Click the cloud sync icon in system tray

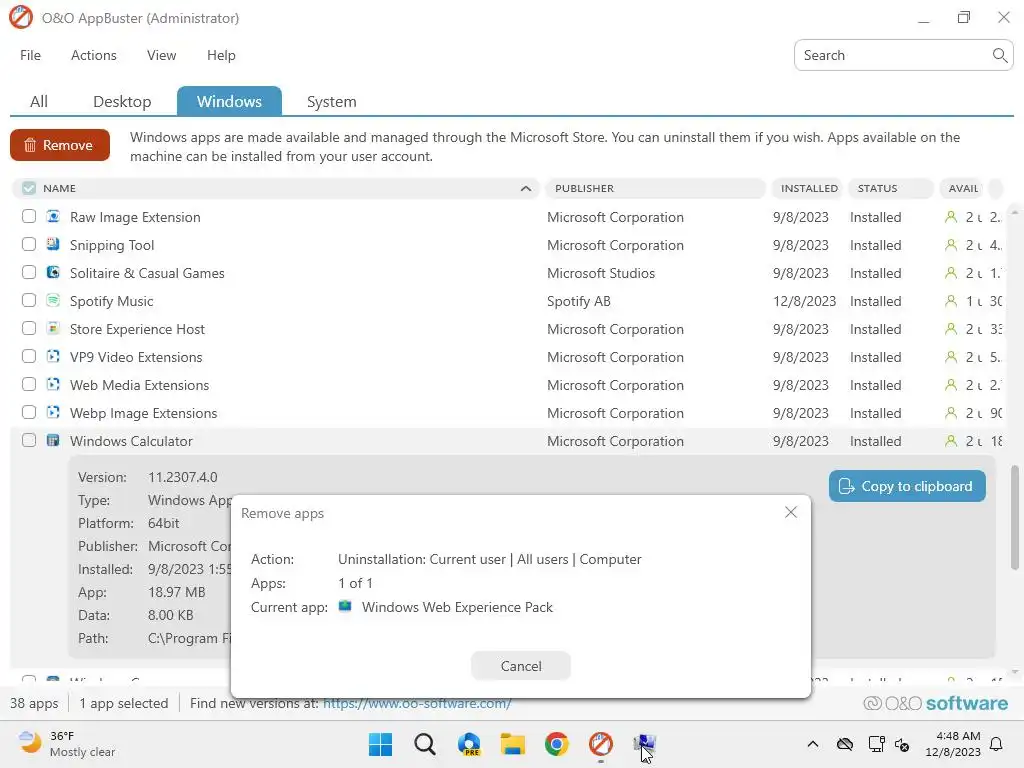tap(845, 744)
